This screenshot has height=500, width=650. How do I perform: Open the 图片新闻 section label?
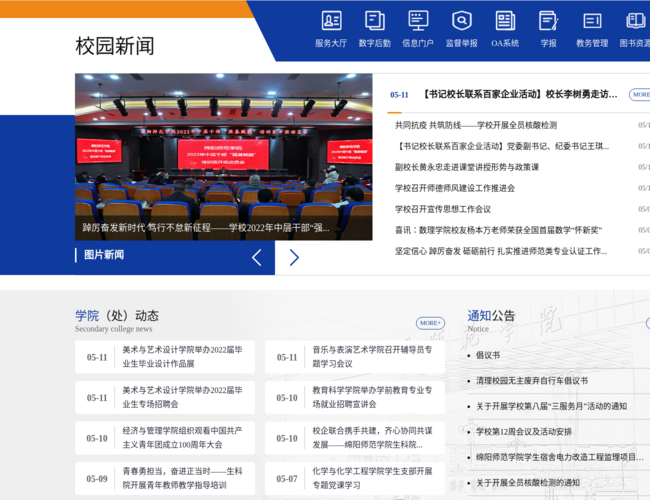(x=104, y=255)
